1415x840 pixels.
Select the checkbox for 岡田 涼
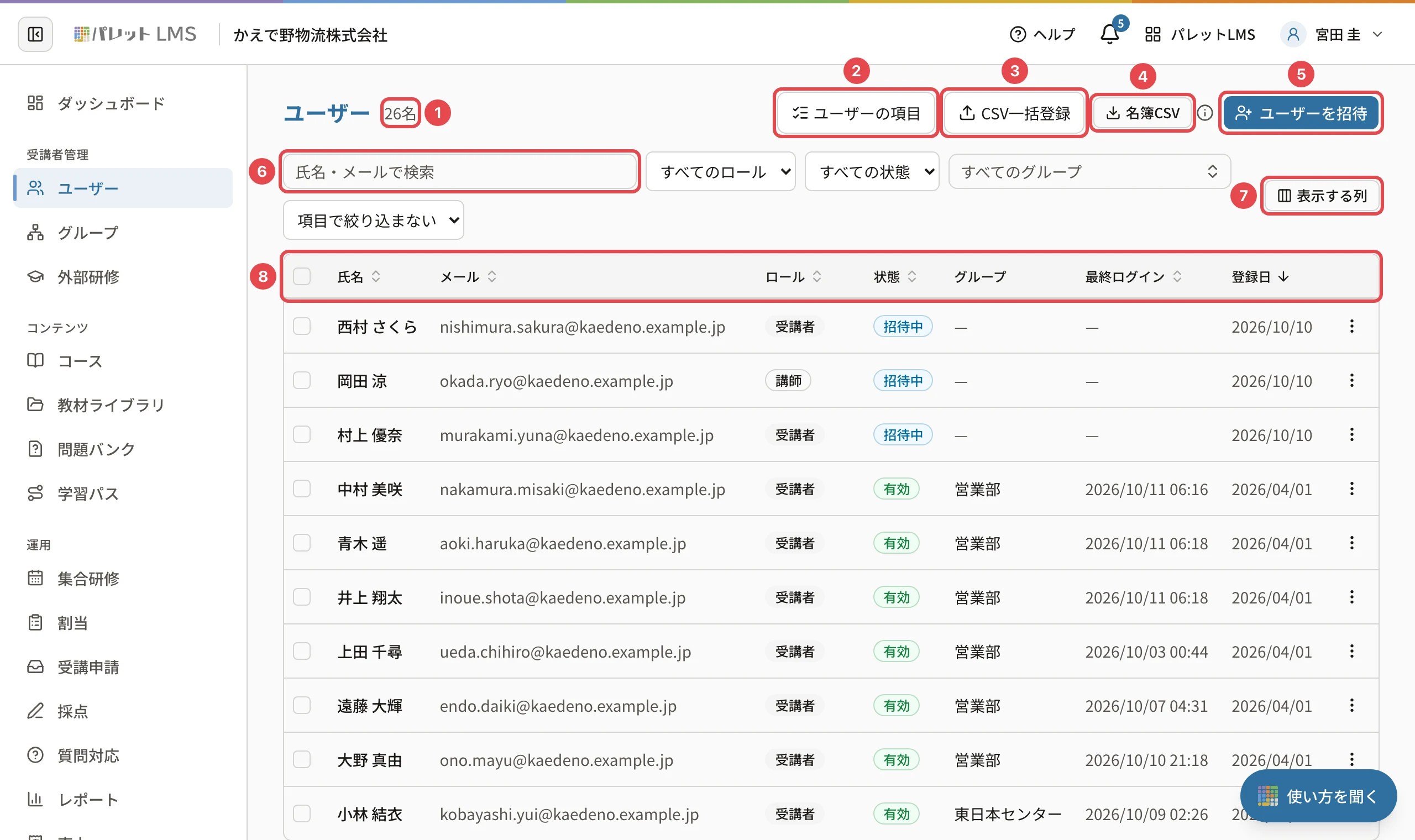(302, 380)
